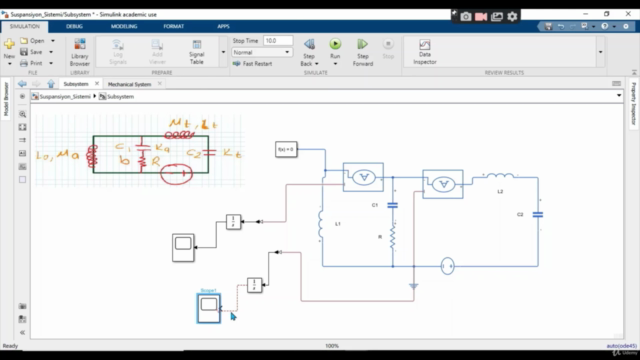640x360 pixels.
Task: Close the Subsystem tab
Action: click(x=97, y=83)
